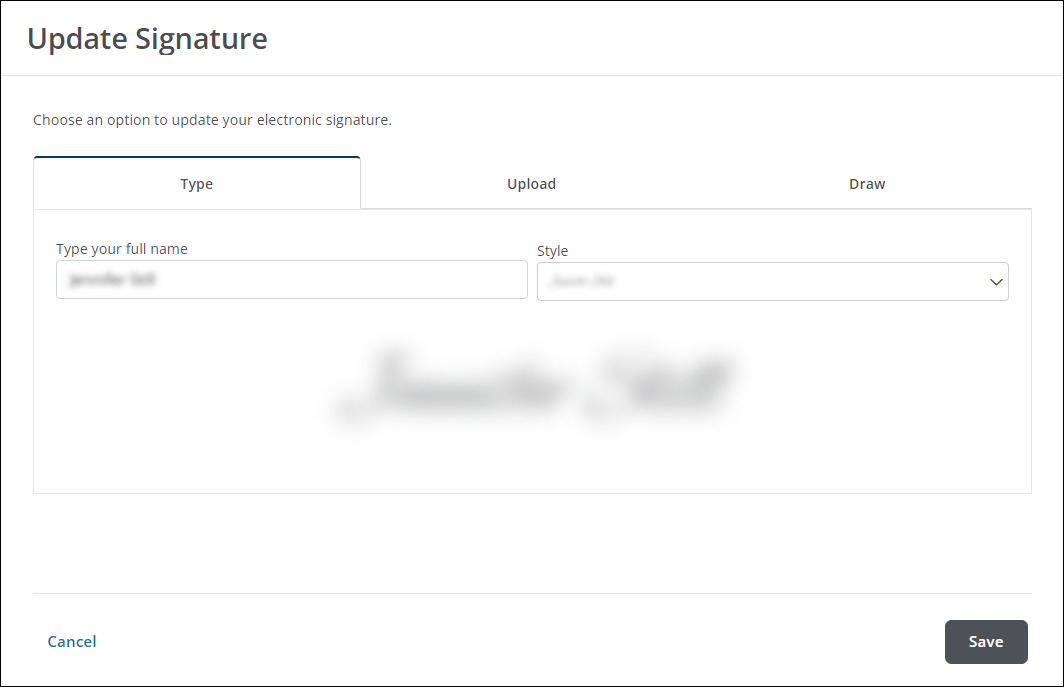Click the Style field label
The image size is (1064, 687).
coord(552,251)
